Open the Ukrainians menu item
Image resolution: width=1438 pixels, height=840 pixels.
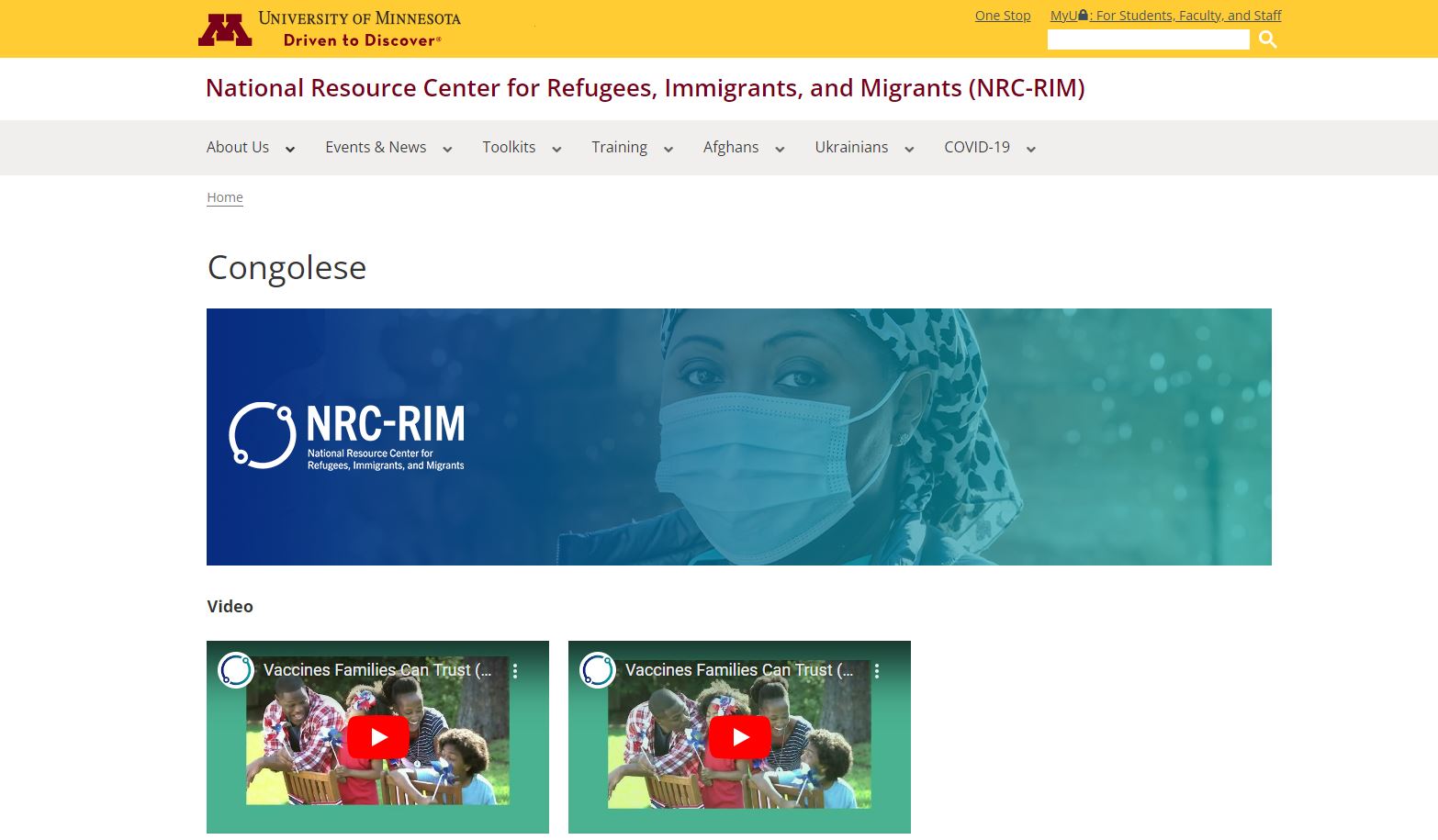(x=850, y=147)
